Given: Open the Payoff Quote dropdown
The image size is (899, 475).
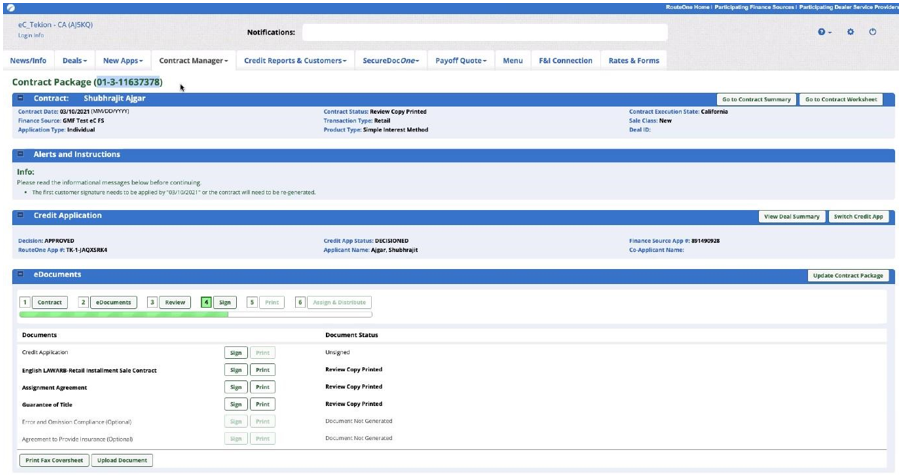Looking at the screenshot, I should [460, 60].
